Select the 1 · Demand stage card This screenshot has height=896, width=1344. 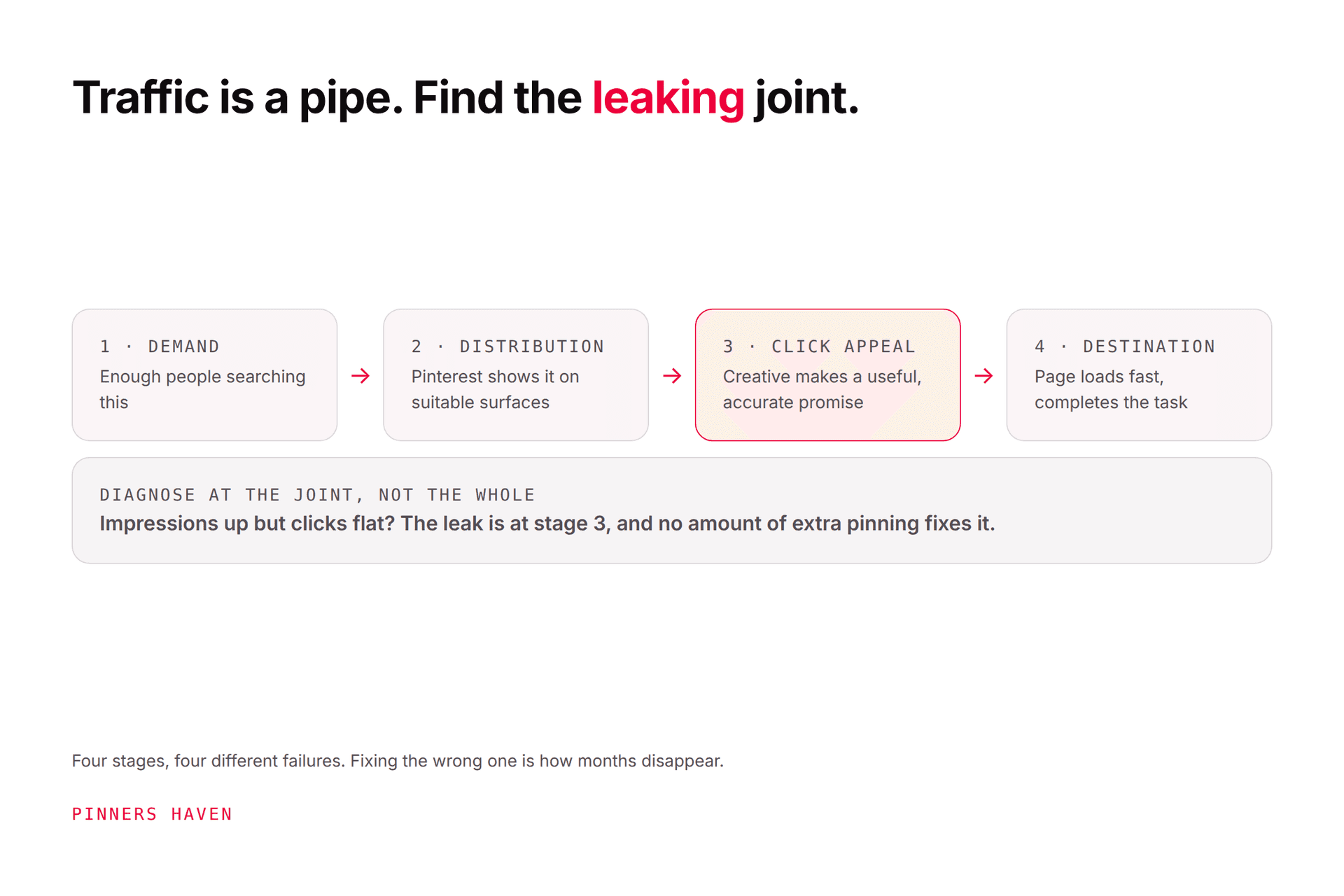pyautogui.click(x=204, y=374)
